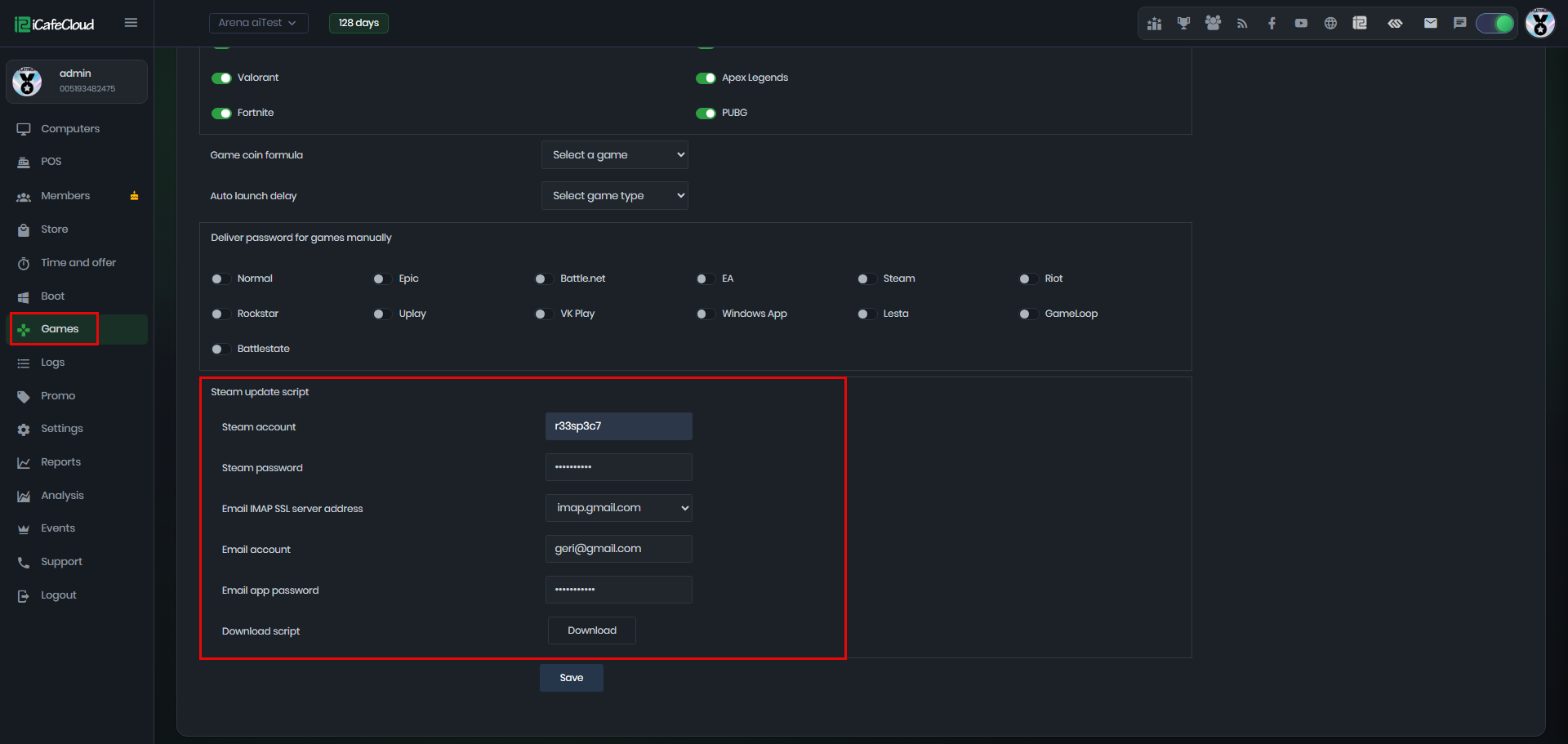Enable the Normal manual password toggle
This screenshot has height=744, width=1568.
(x=221, y=279)
